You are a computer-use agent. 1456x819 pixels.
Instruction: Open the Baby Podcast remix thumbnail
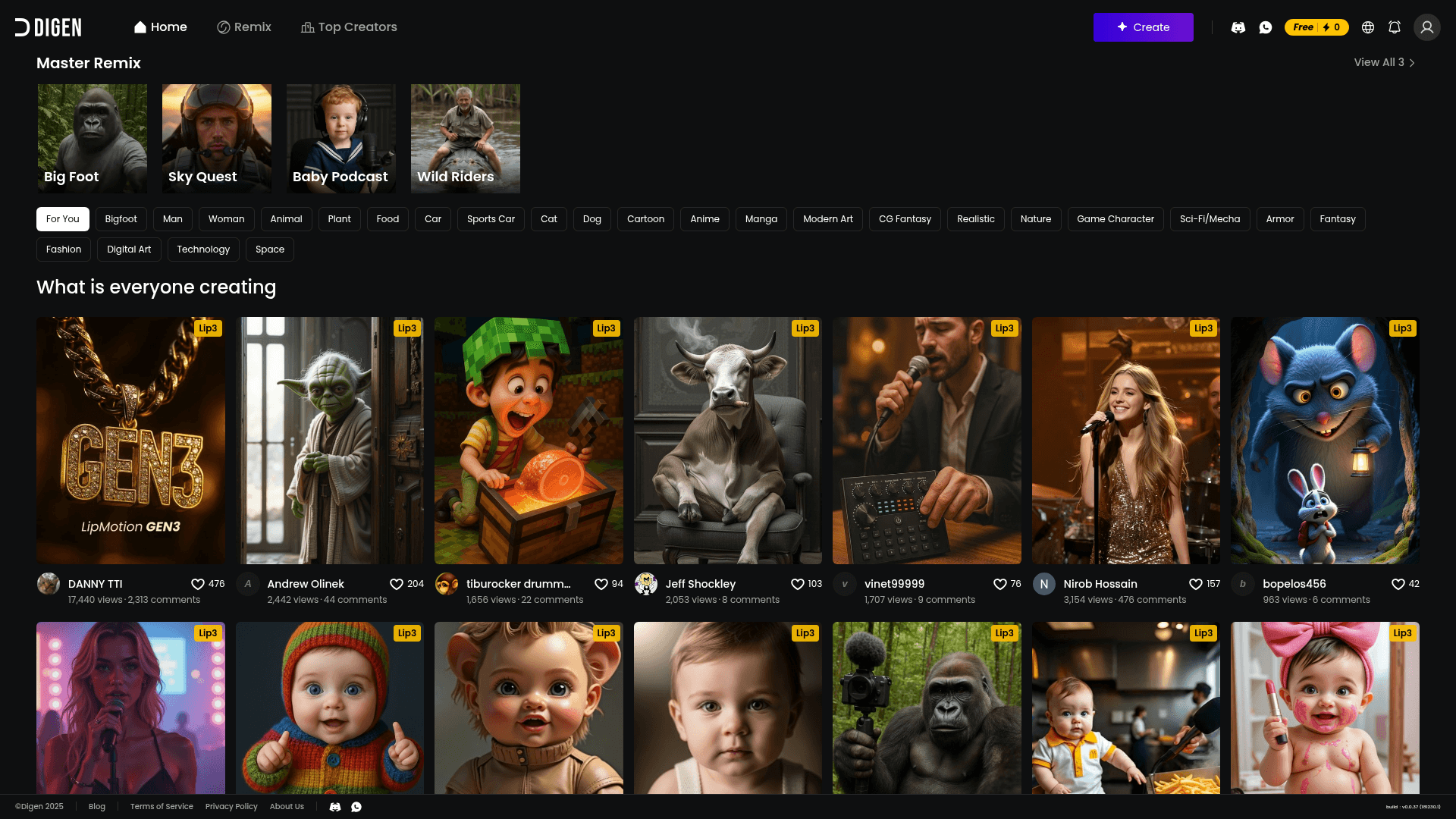click(341, 139)
